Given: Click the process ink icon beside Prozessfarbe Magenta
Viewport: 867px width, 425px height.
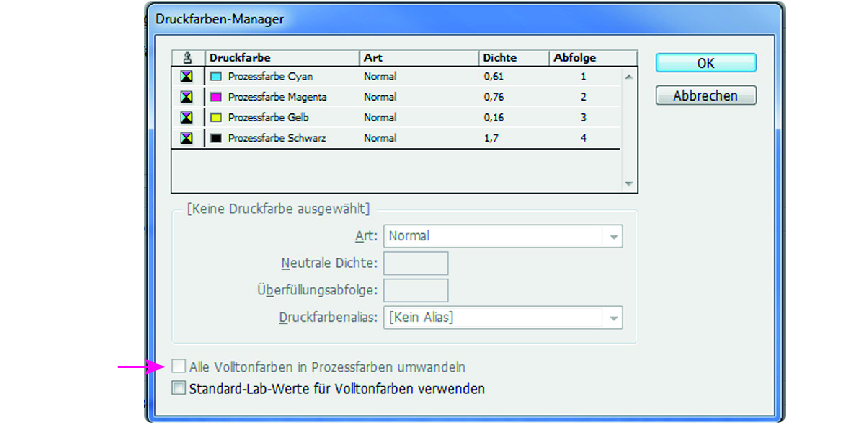Looking at the screenshot, I should pos(186,97).
